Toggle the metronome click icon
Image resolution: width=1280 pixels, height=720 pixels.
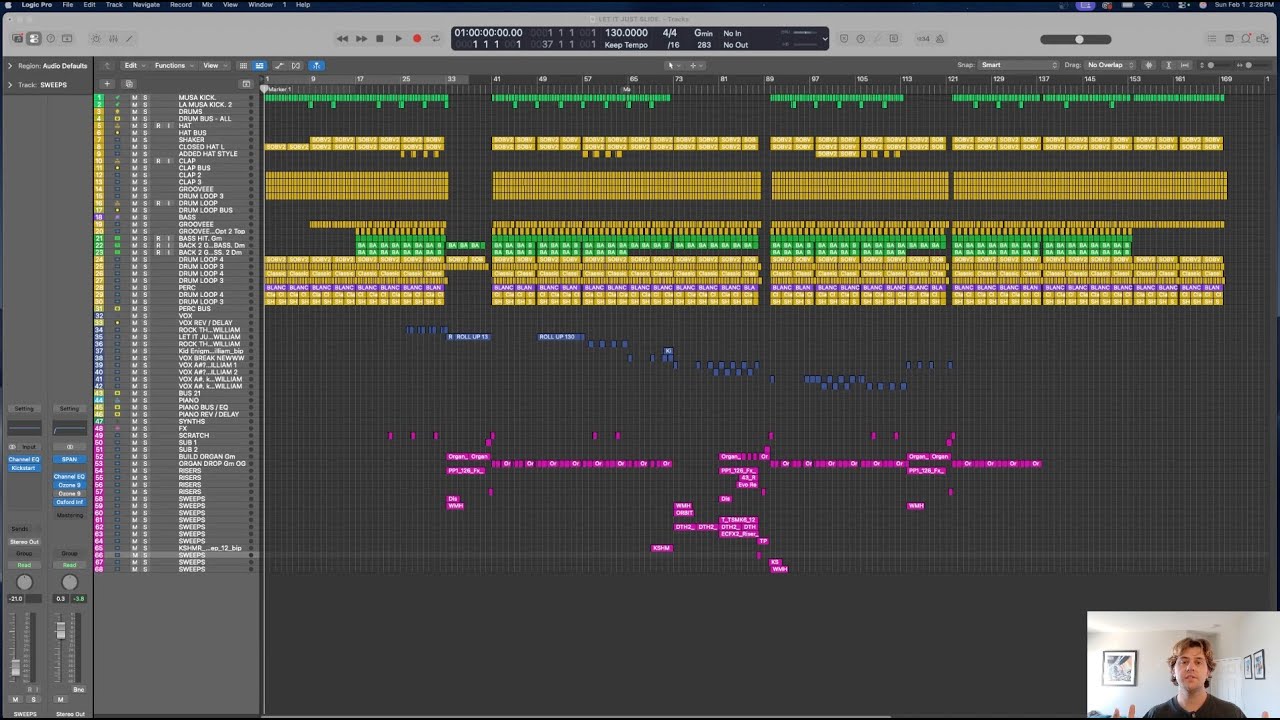coord(941,39)
